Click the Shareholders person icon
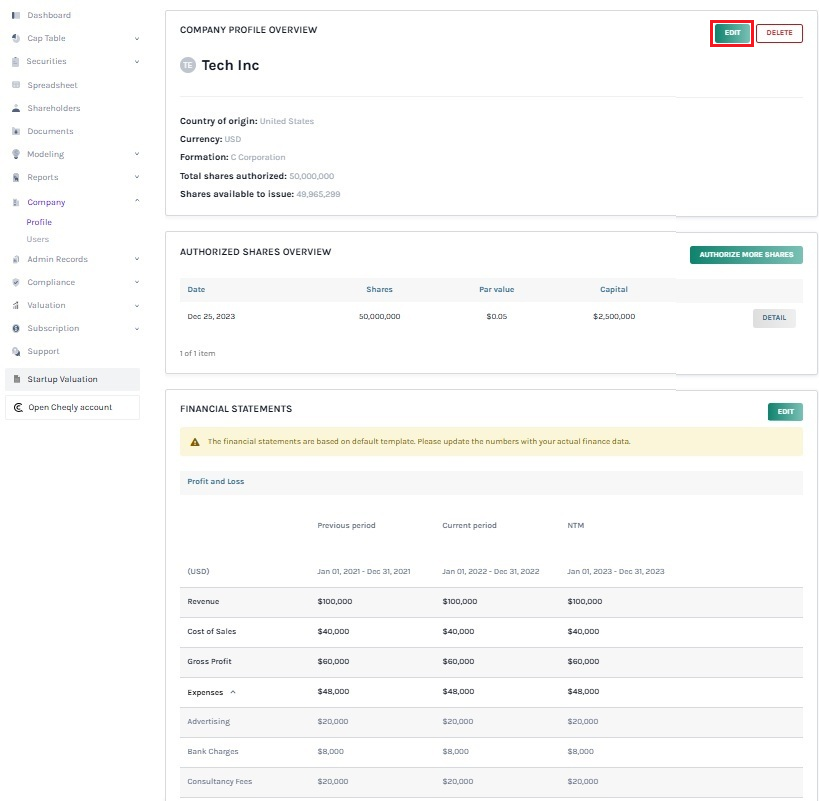 click(16, 108)
